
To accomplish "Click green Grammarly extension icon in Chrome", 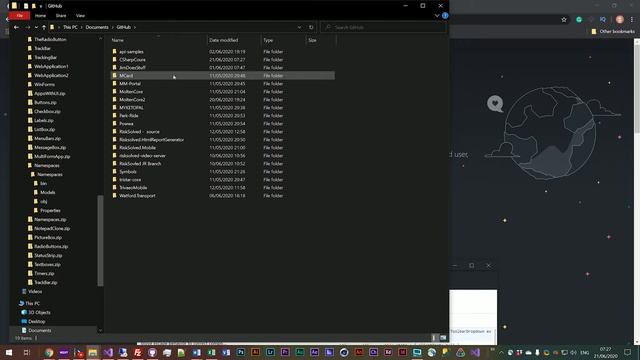I will click(579, 20).
